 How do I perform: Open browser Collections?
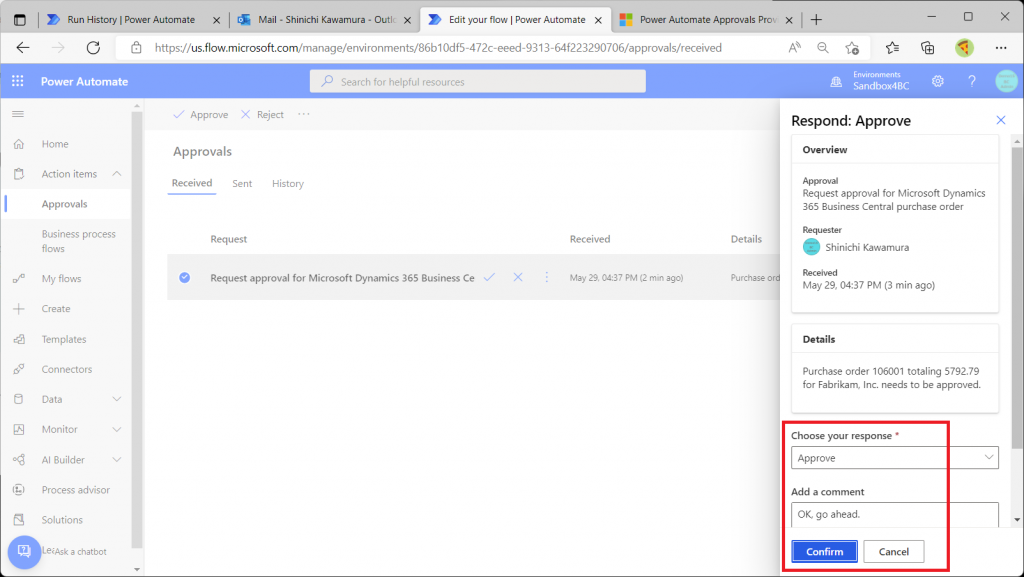click(x=927, y=48)
